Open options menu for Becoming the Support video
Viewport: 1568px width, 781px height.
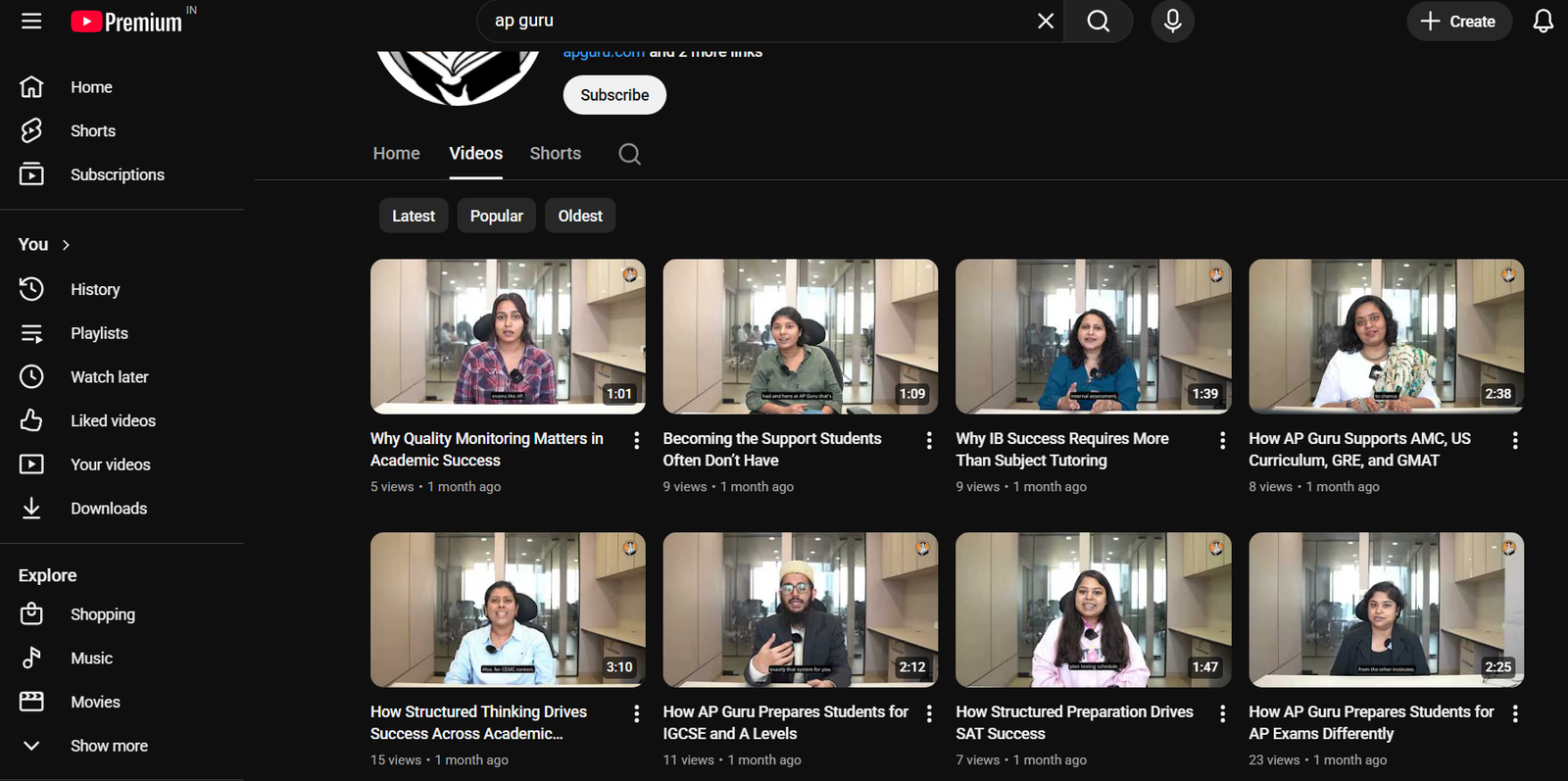[929, 441]
